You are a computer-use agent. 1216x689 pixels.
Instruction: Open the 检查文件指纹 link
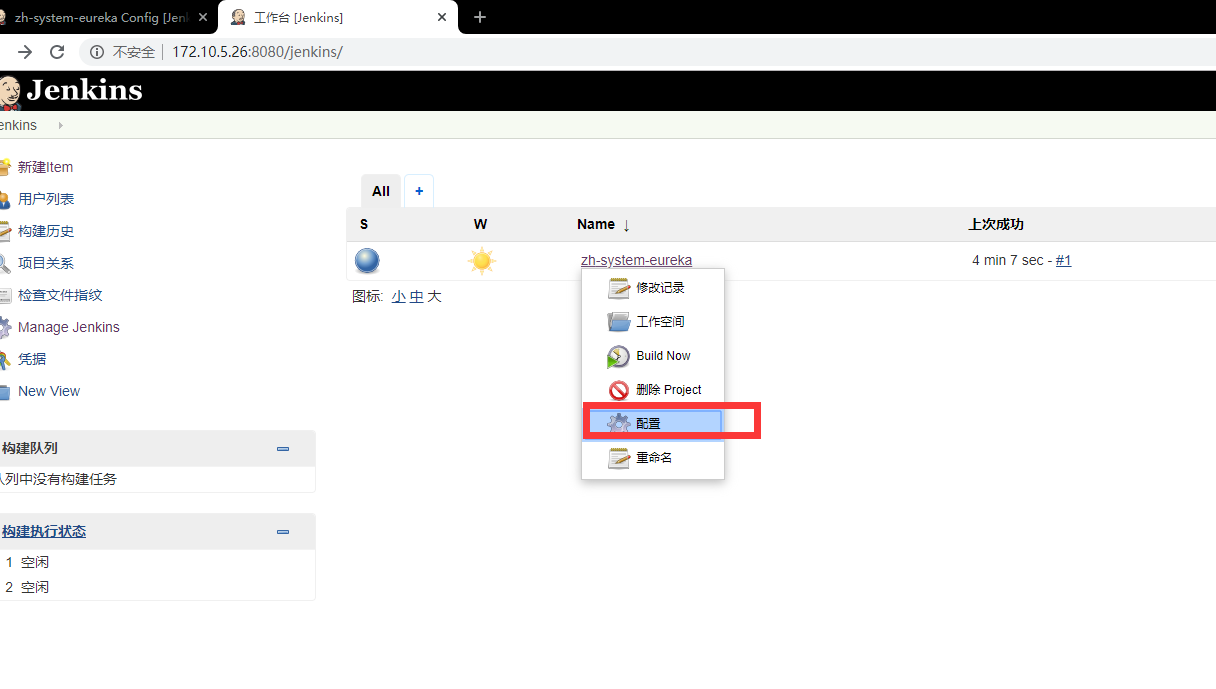pos(60,295)
